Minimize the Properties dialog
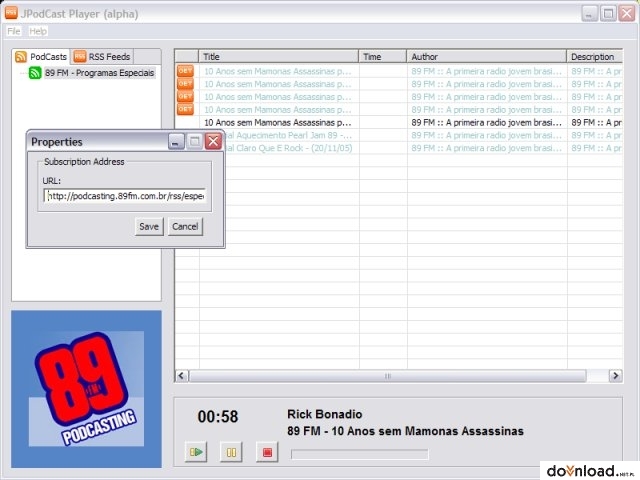 pos(176,142)
